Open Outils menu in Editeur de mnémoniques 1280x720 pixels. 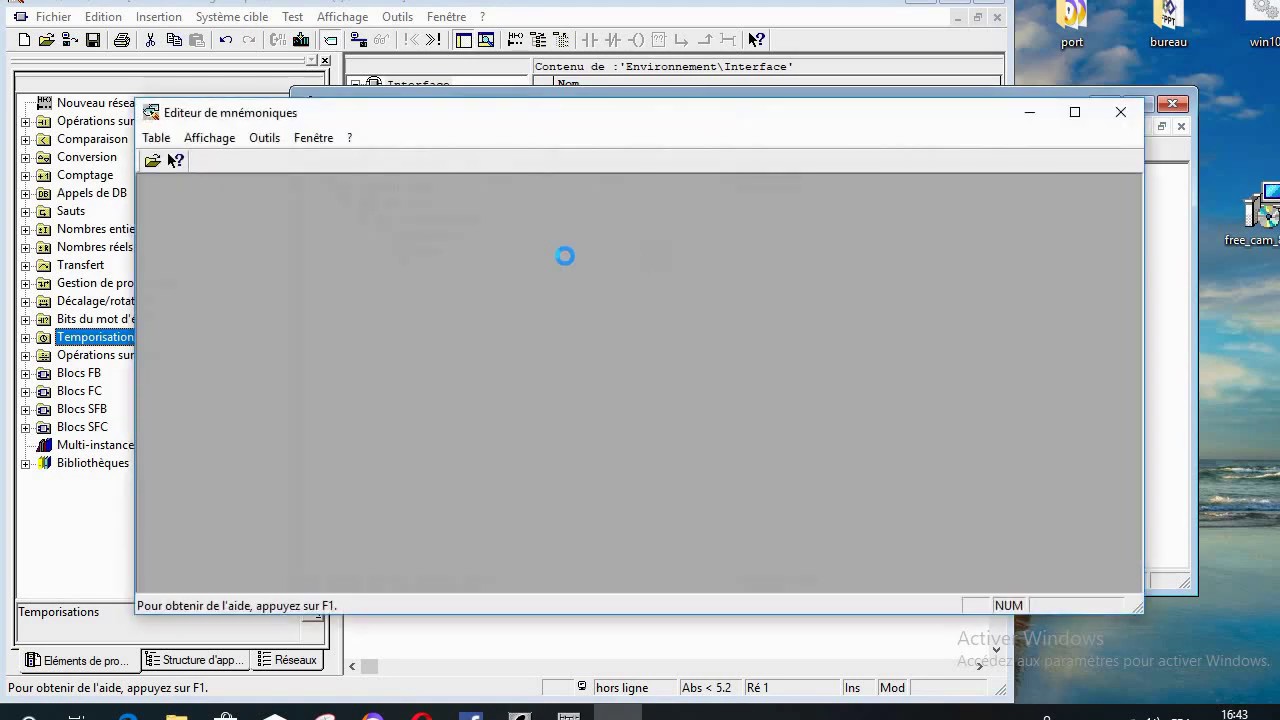[264, 138]
